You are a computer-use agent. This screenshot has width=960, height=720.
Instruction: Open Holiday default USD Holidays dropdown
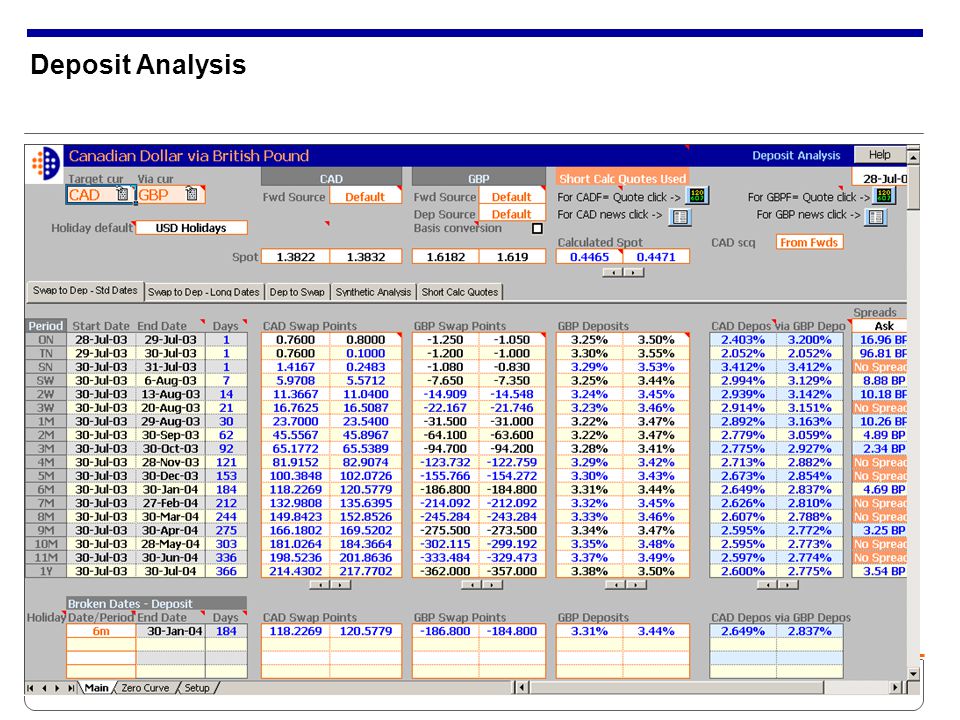point(191,228)
